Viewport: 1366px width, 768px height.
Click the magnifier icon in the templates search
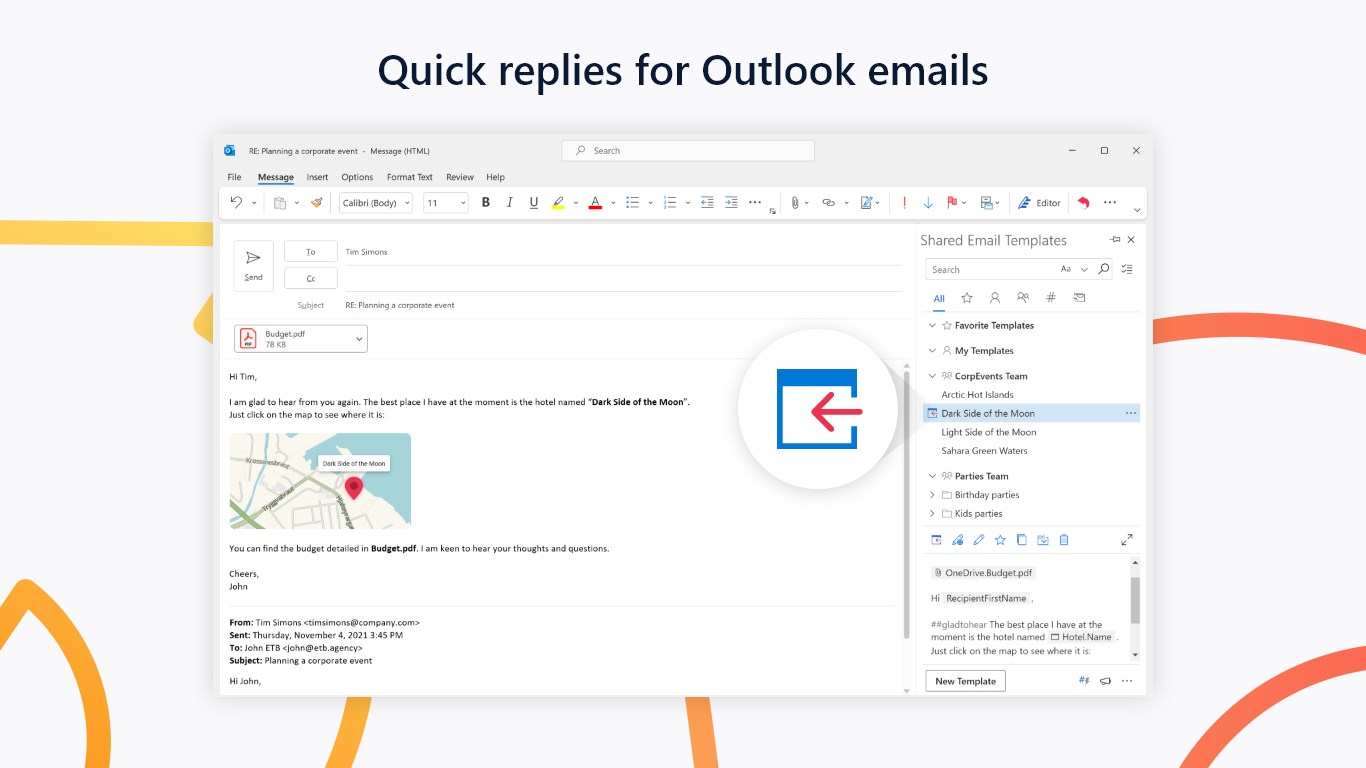click(x=1104, y=269)
